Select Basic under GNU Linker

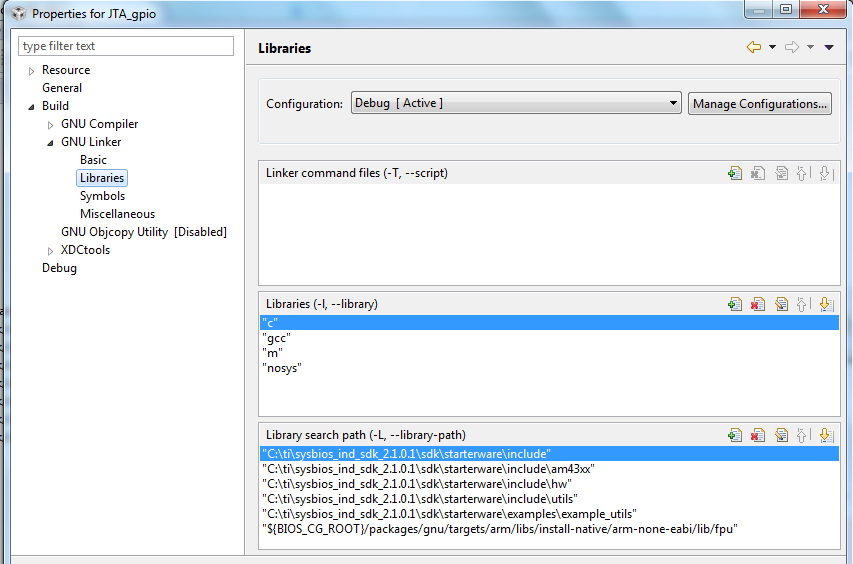click(x=93, y=160)
